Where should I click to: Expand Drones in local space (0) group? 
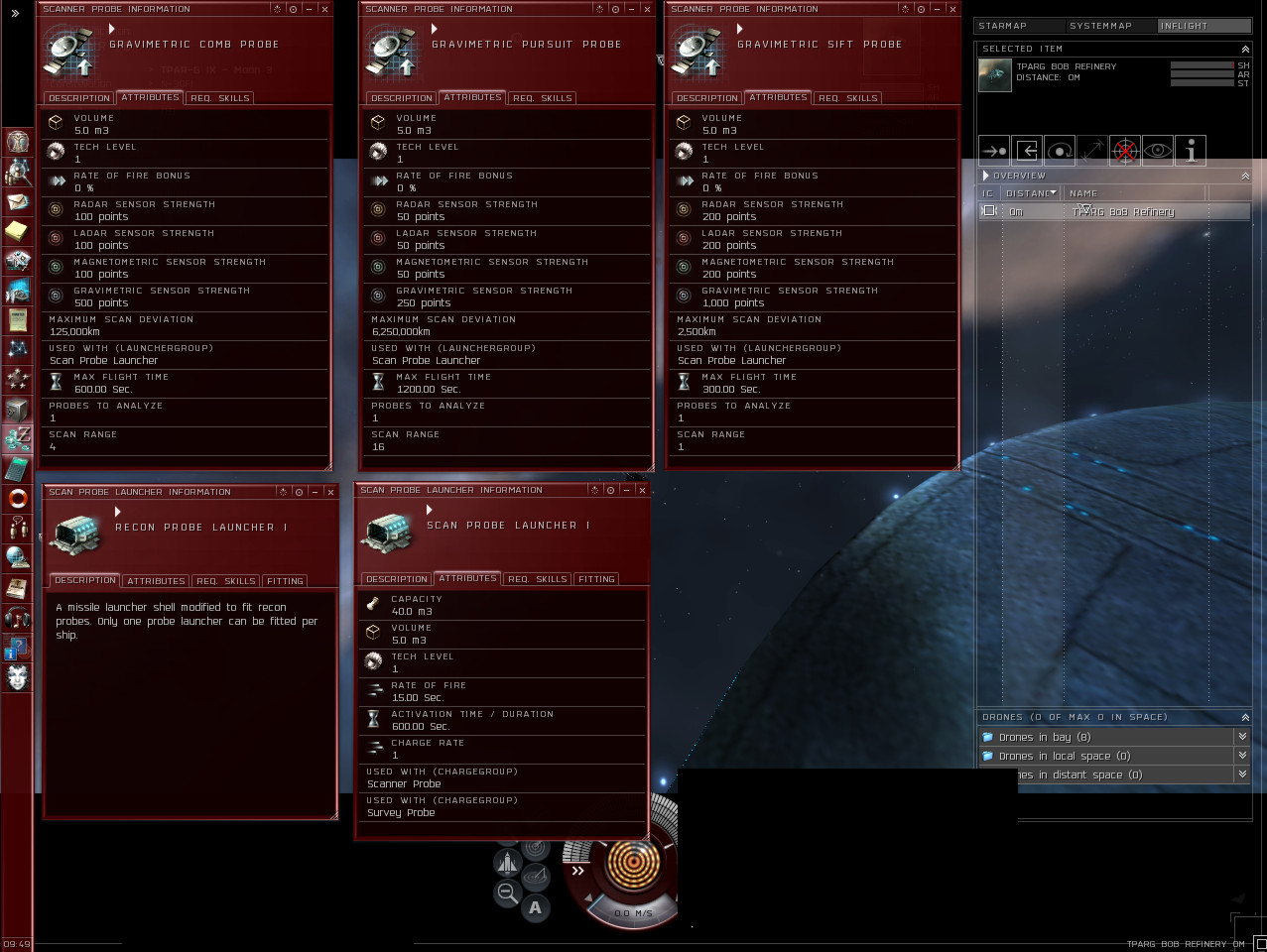tap(1242, 756)
